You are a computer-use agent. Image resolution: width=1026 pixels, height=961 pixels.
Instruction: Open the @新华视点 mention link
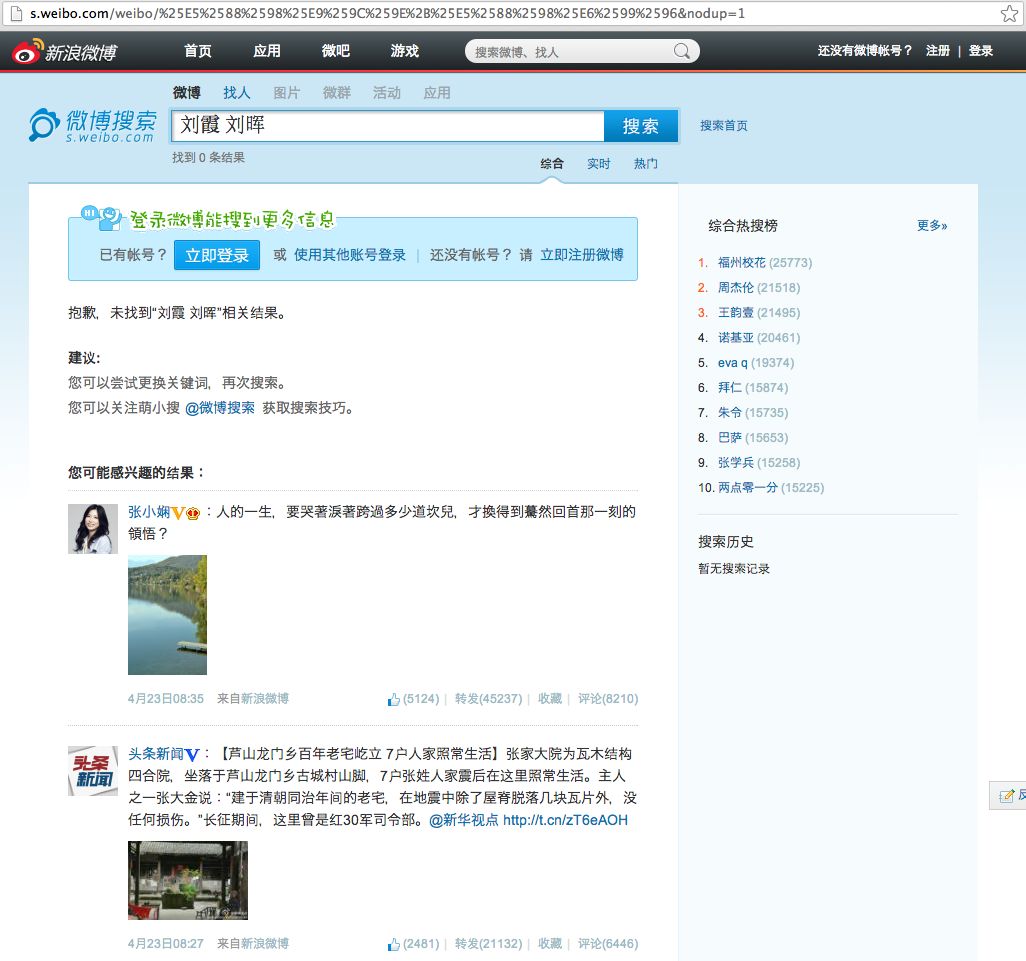463,820
